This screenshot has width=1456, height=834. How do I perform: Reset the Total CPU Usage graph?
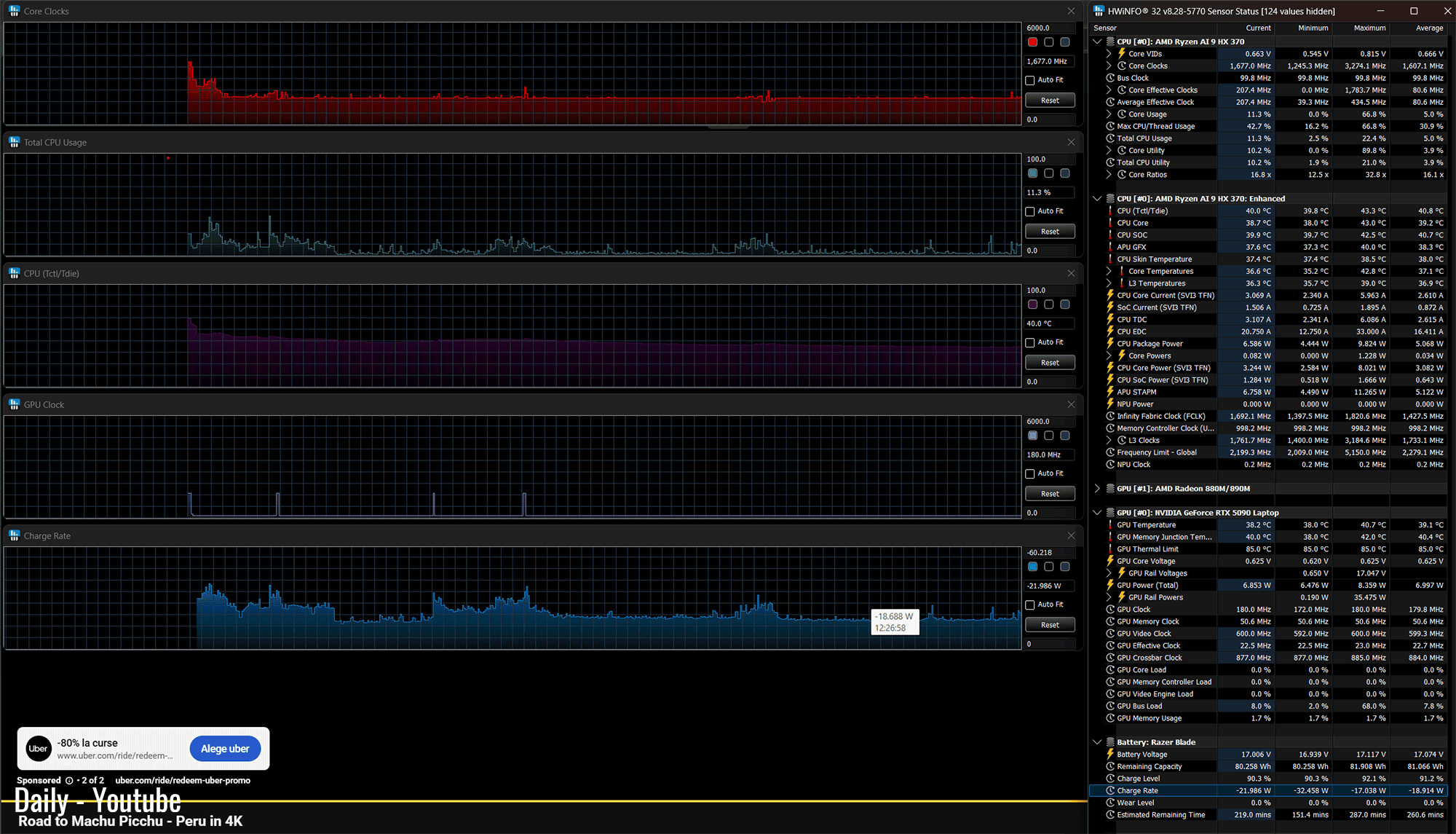point(1050,232)
